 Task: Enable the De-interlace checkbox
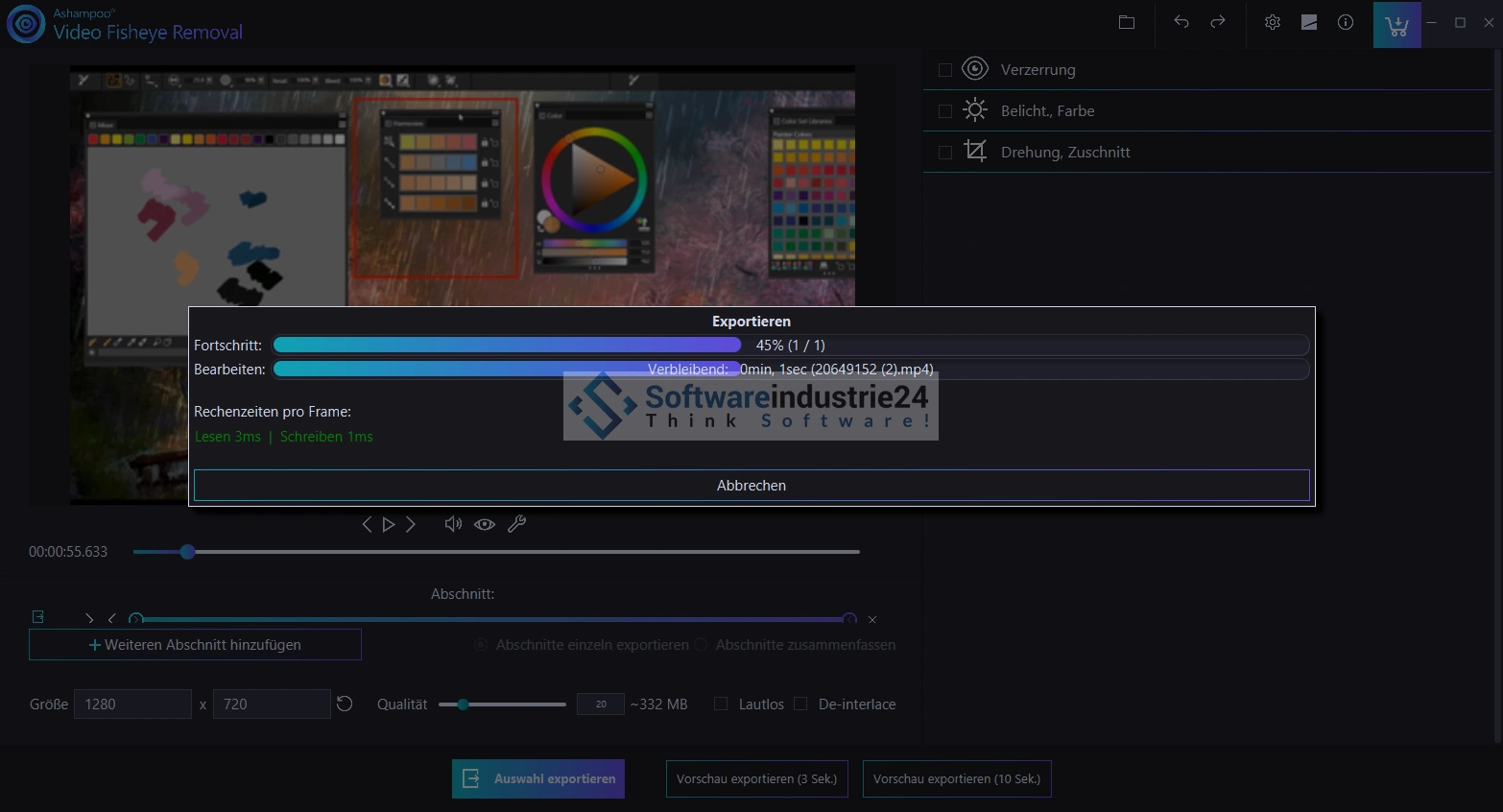(800, 704)
